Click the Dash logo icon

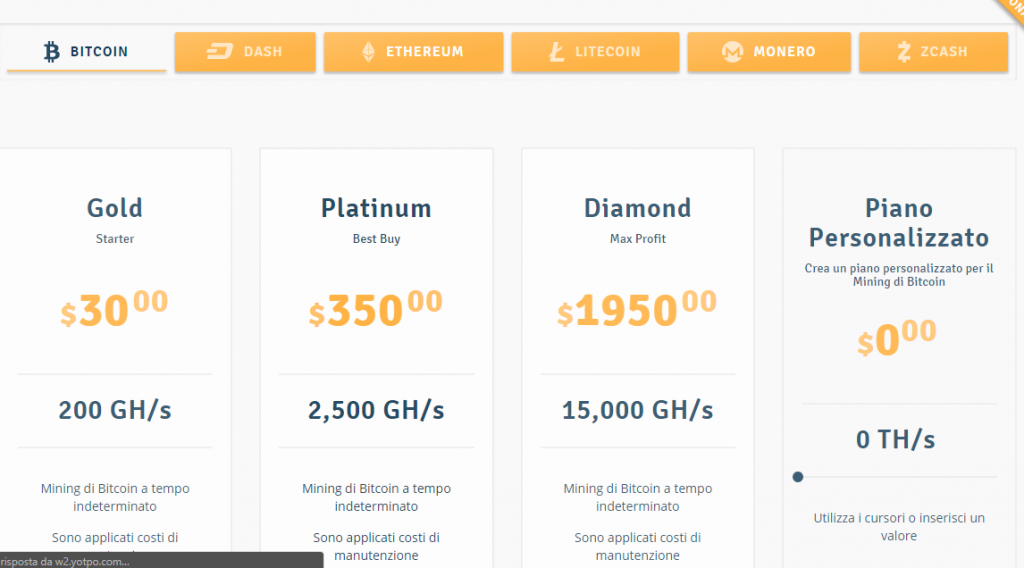[219, 52]
